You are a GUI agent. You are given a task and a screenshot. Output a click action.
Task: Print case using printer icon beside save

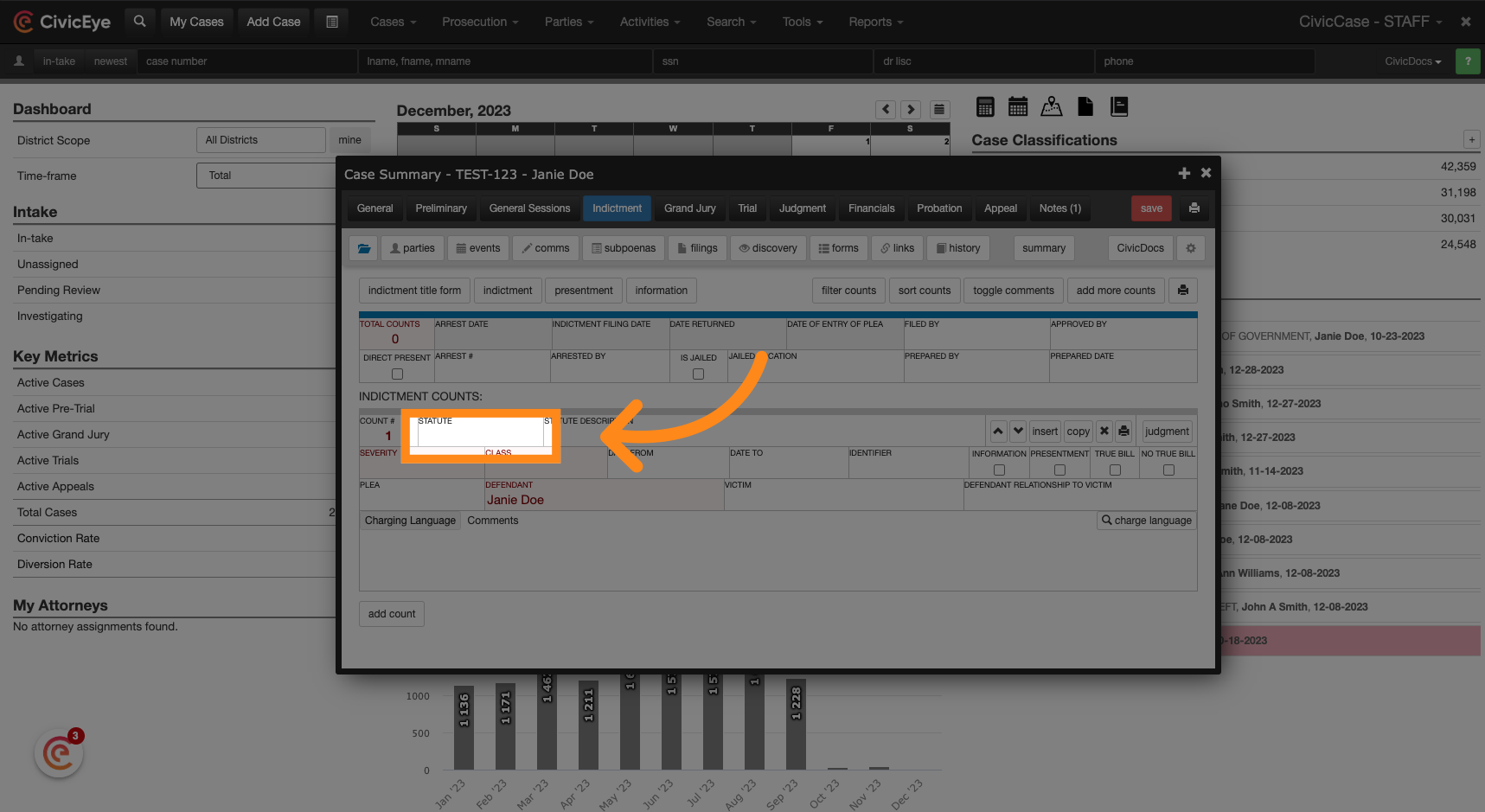[1194, 208]
